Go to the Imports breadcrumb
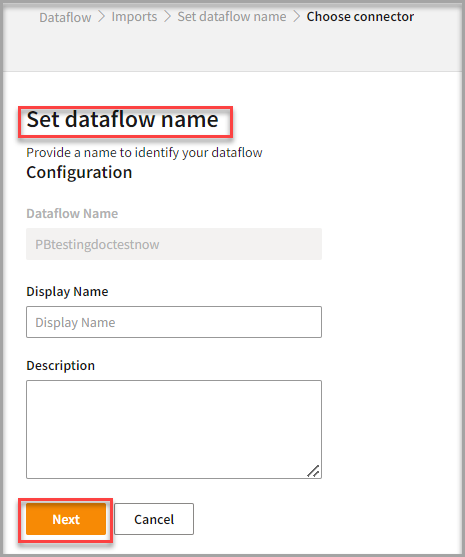 click(134, 17)
